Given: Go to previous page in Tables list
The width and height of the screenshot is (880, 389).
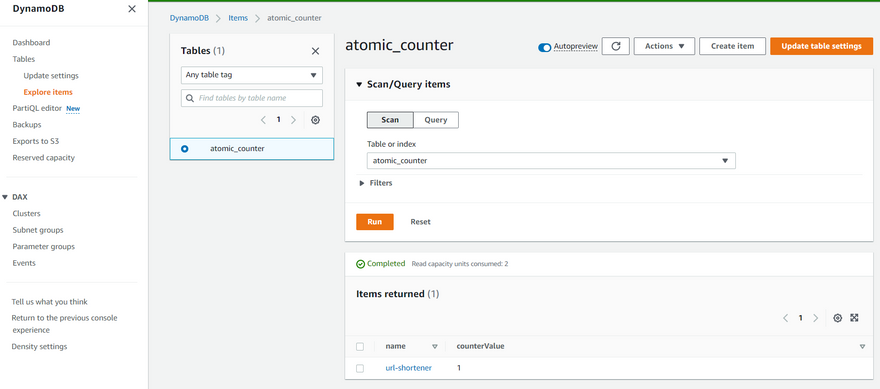Looking at the screenshot, I should (x=263, y=120).
